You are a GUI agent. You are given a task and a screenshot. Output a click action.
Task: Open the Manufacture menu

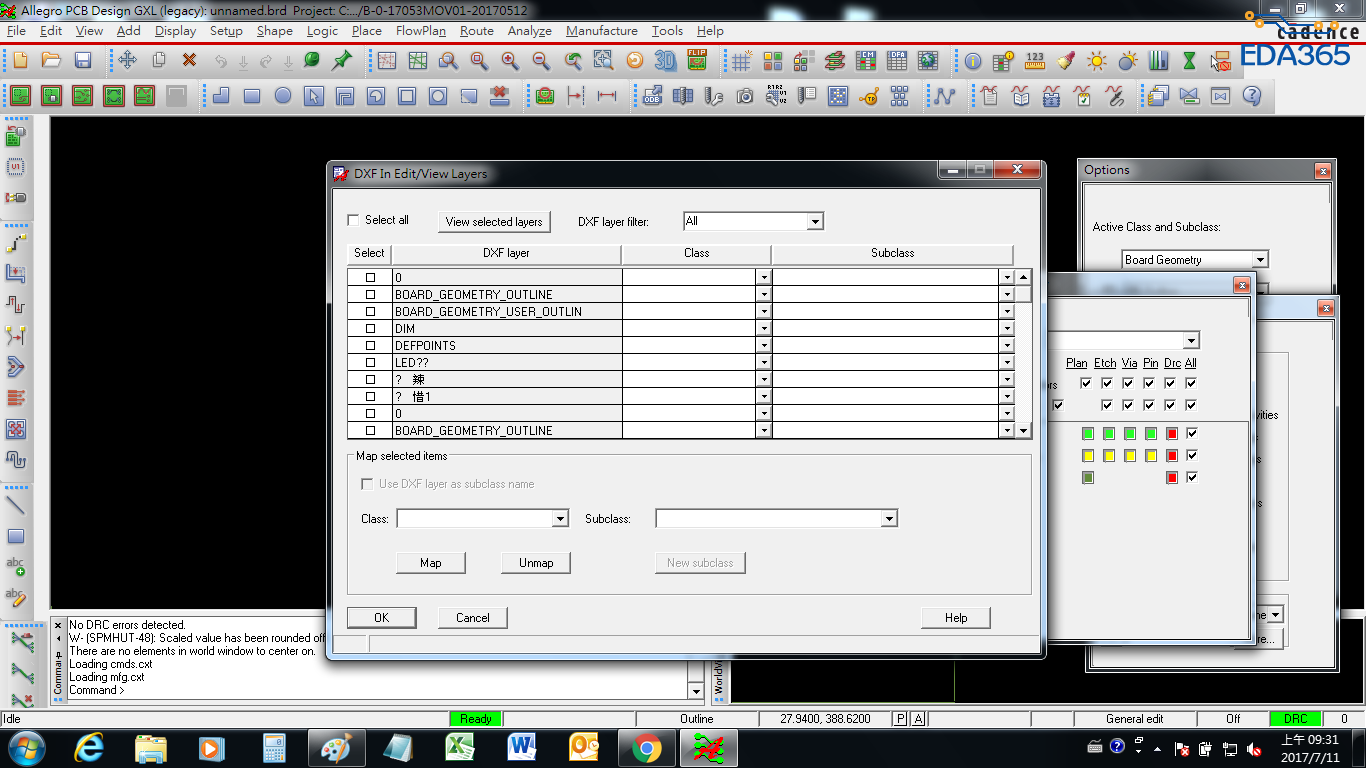(x=602, y=31)
